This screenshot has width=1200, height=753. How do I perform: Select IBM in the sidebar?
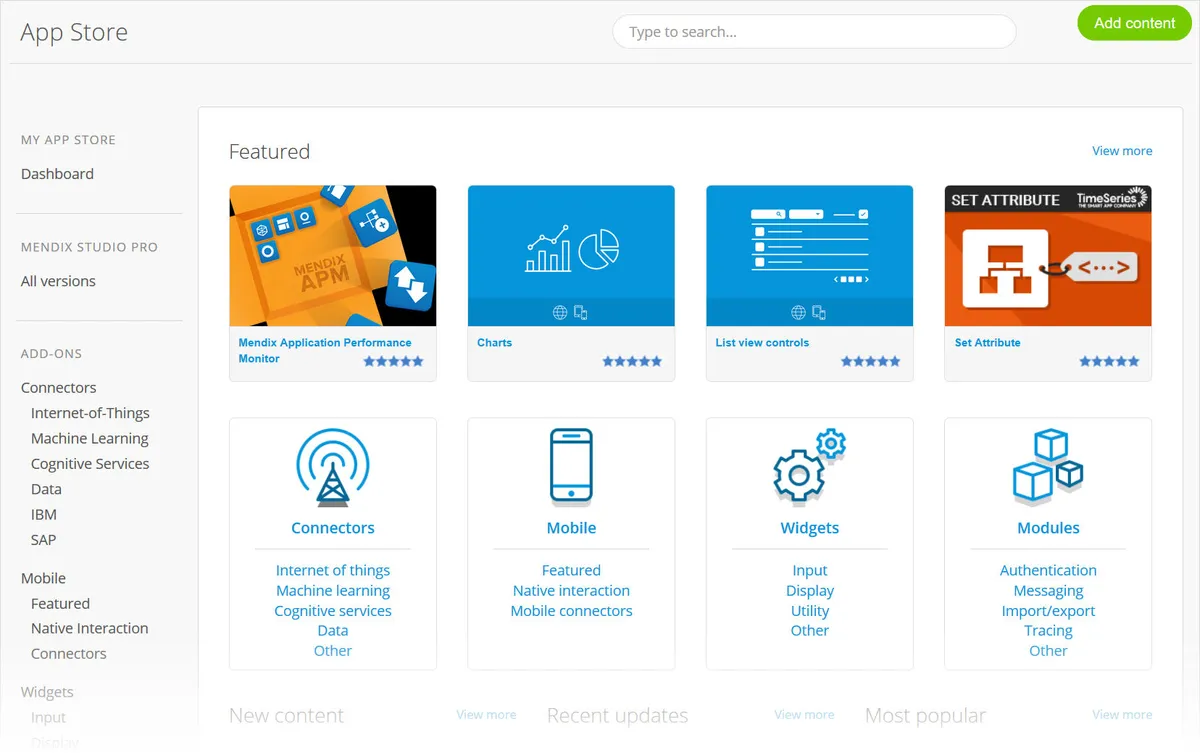(44, 514)
